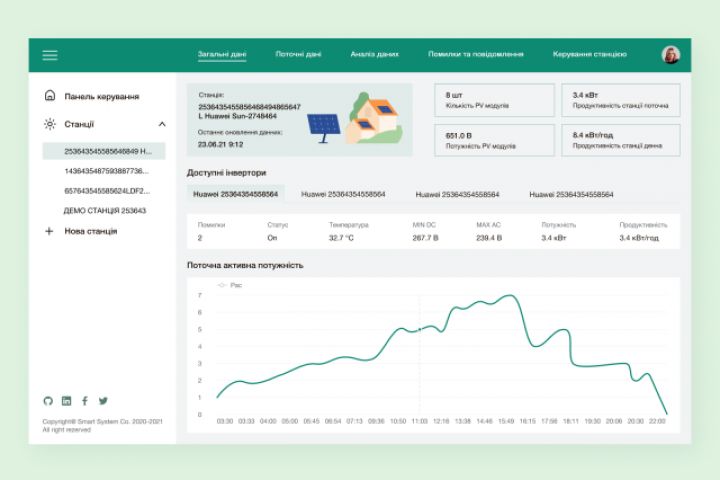Screen dimensions: 720x480
Task: Switch to Поточні дані tab
Action: click(x=298, y=54)
